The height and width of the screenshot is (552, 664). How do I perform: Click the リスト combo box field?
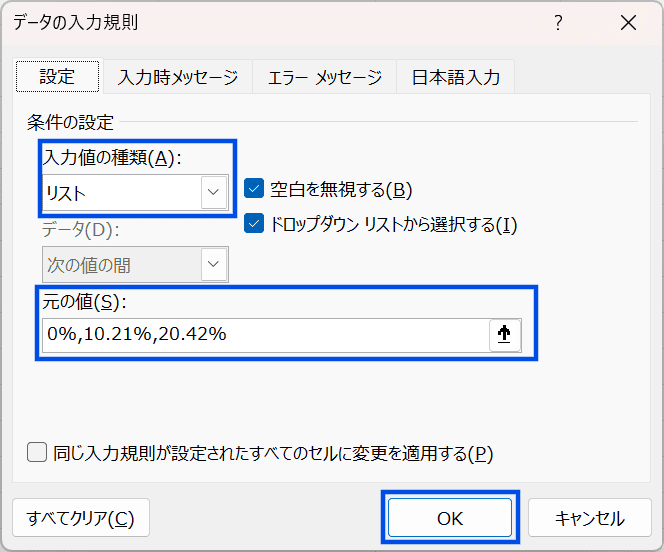(120, 191)
